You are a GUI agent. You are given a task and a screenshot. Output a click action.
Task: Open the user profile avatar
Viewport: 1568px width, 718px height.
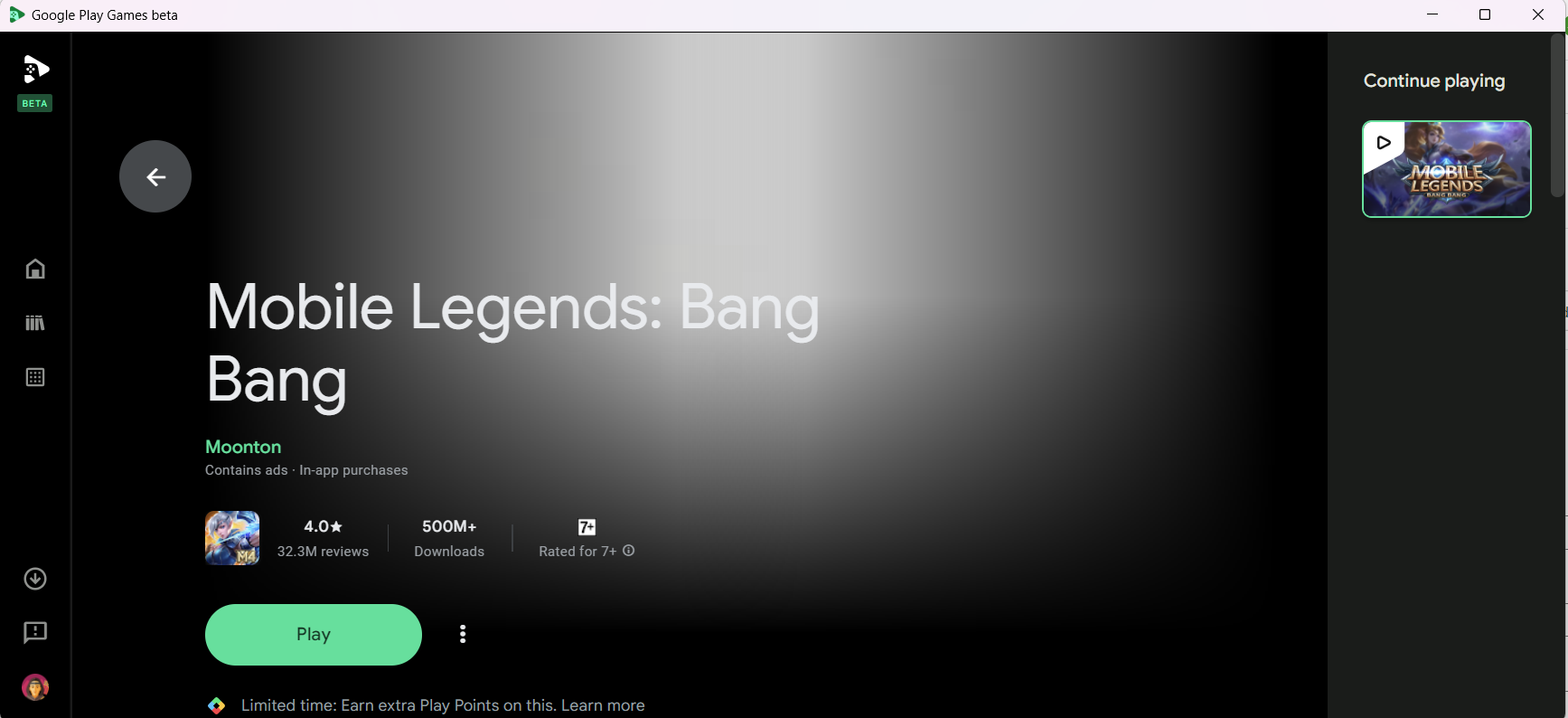pos(35,687)
